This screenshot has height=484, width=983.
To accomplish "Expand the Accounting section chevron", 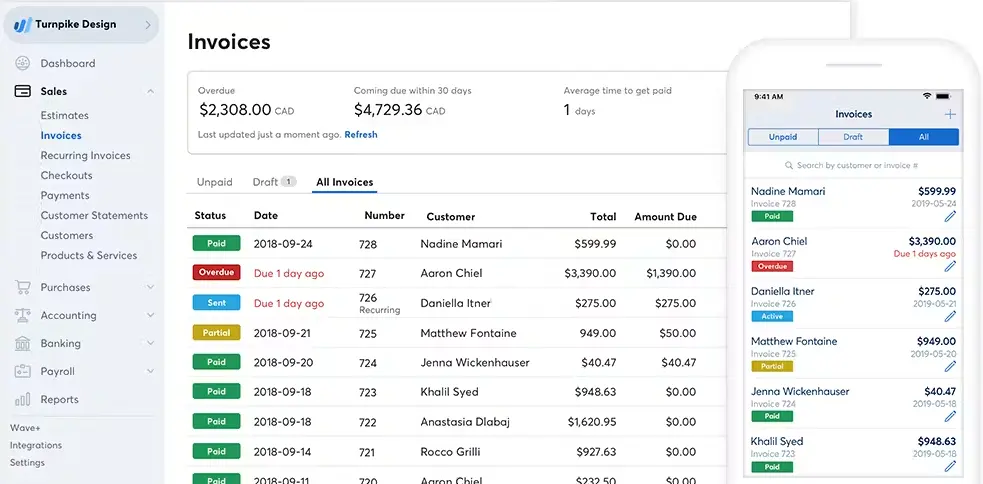I will pyautogui.click(x=150, y=315).
